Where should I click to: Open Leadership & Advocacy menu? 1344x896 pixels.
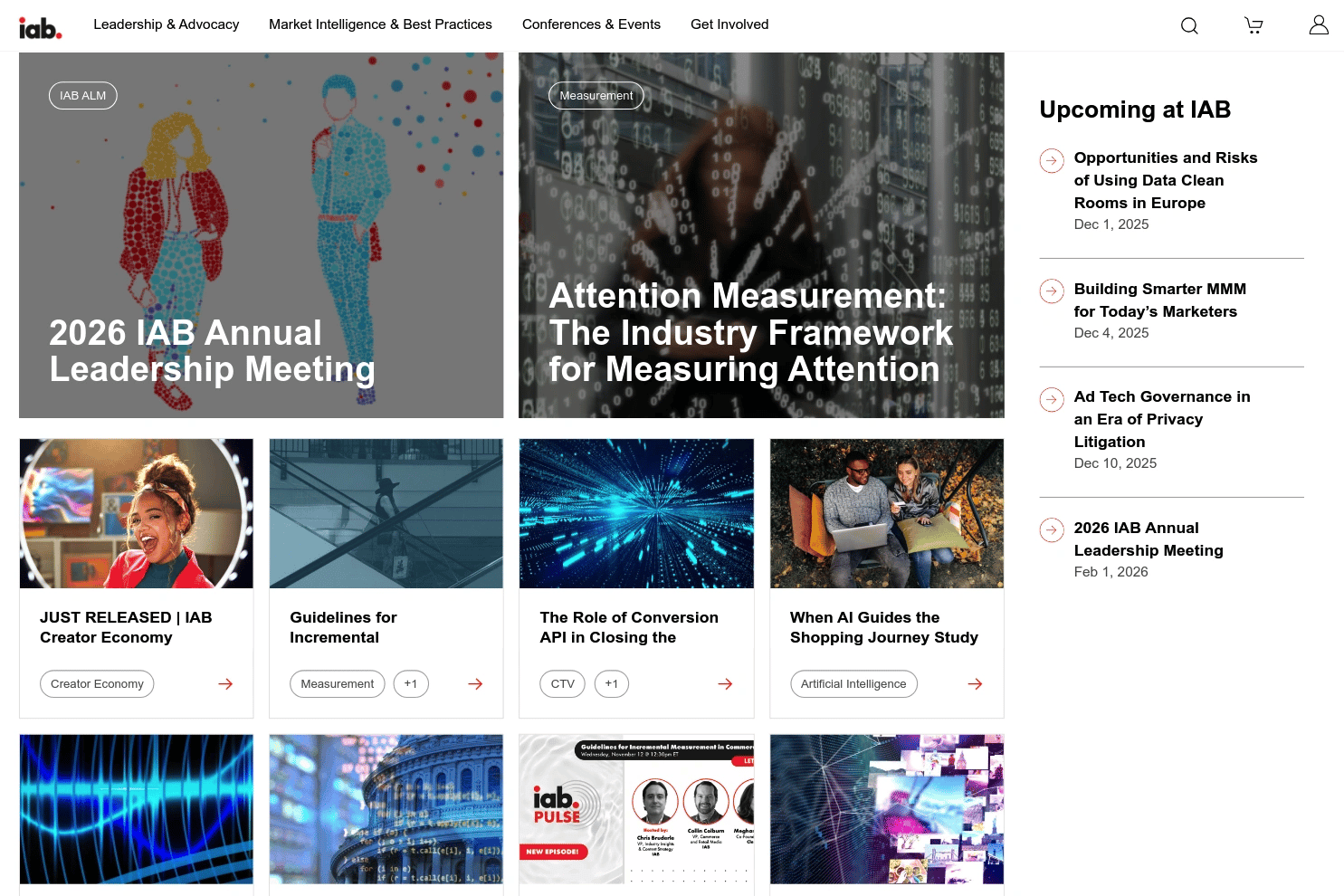(166, 24)
